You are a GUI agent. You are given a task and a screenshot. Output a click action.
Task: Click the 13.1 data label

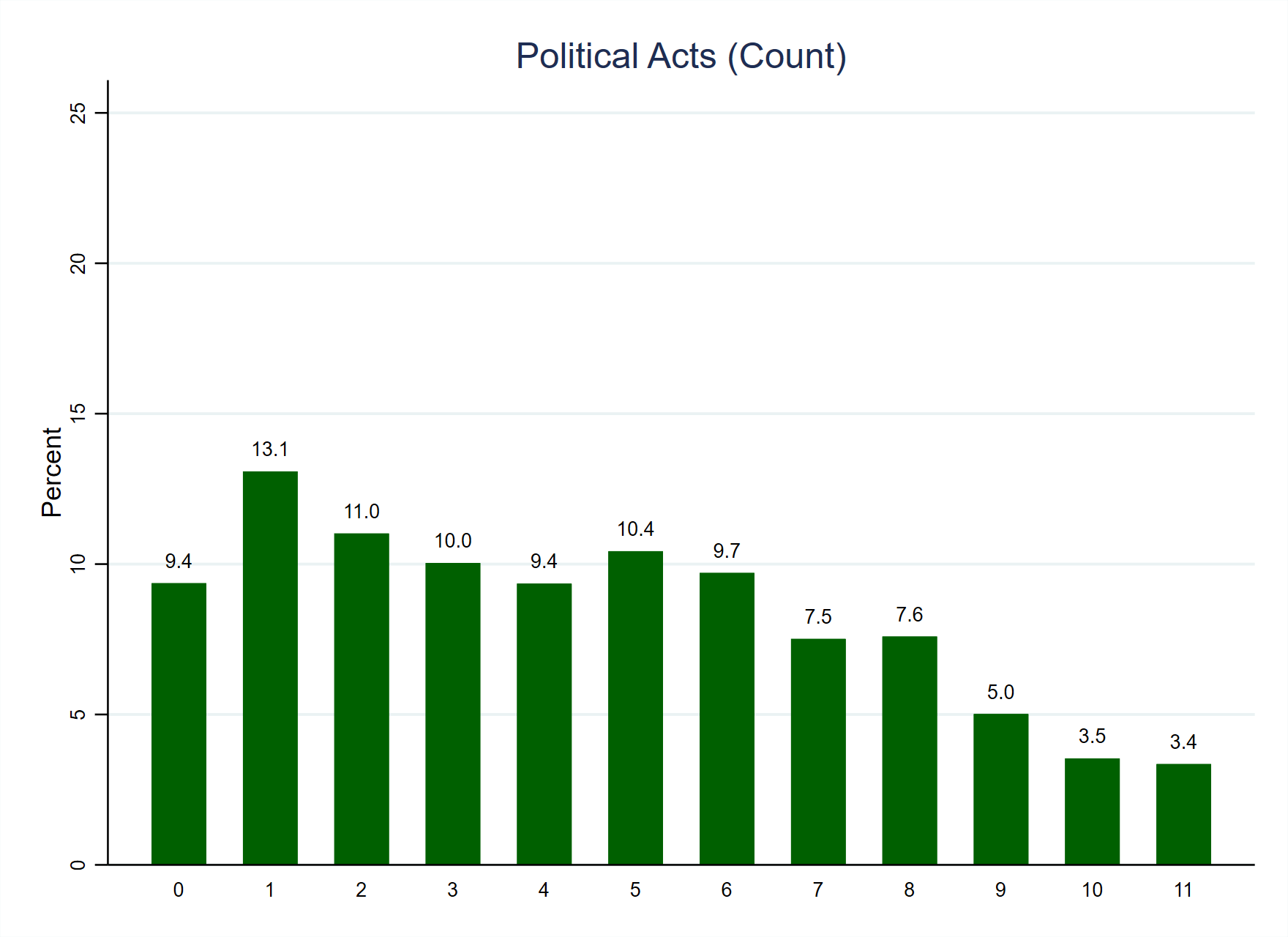270,449
